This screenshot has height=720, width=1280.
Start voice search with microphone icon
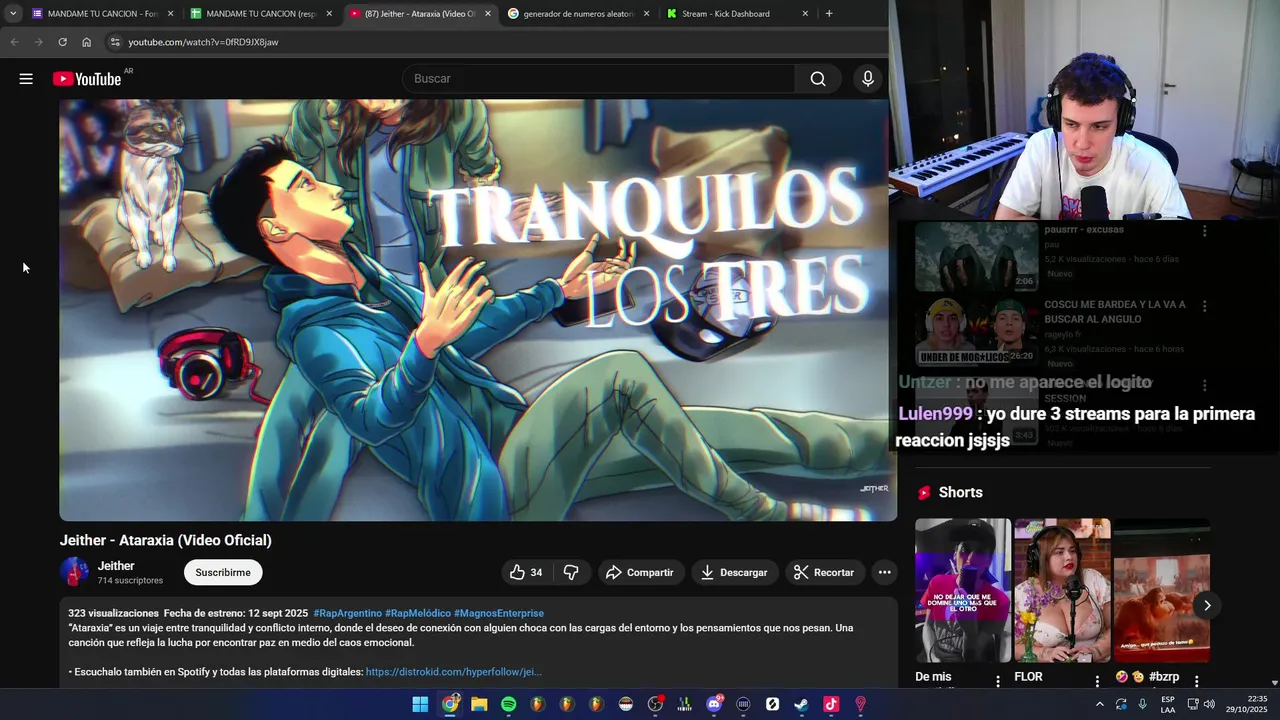868,79
